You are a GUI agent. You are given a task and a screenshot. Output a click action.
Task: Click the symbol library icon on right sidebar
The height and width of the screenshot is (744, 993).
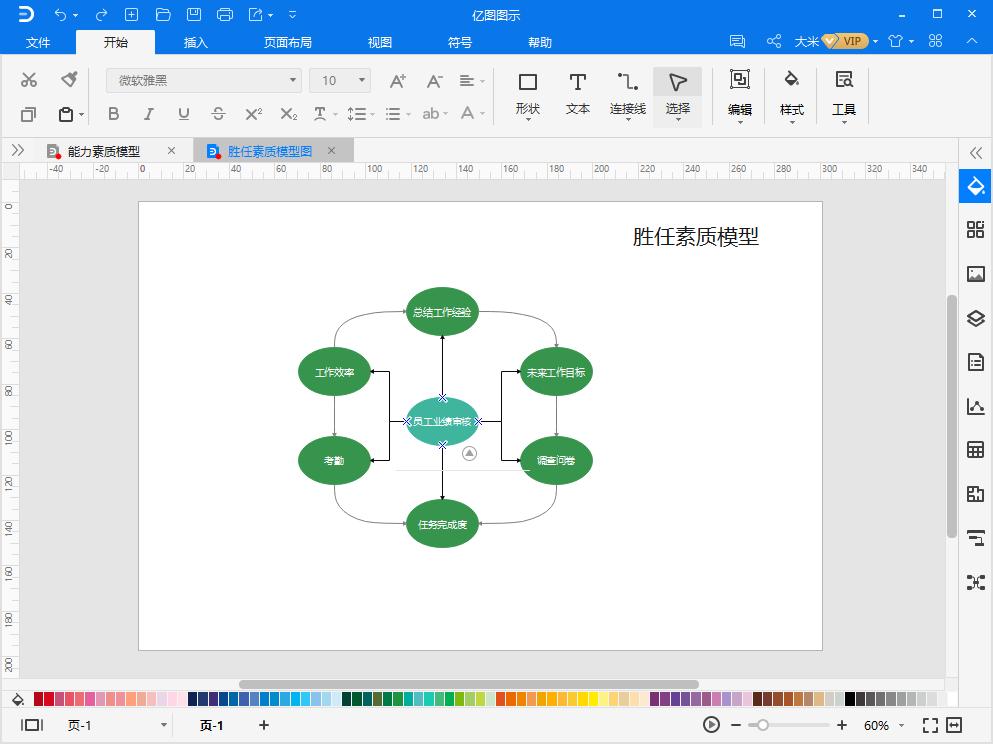click(975, 229)
